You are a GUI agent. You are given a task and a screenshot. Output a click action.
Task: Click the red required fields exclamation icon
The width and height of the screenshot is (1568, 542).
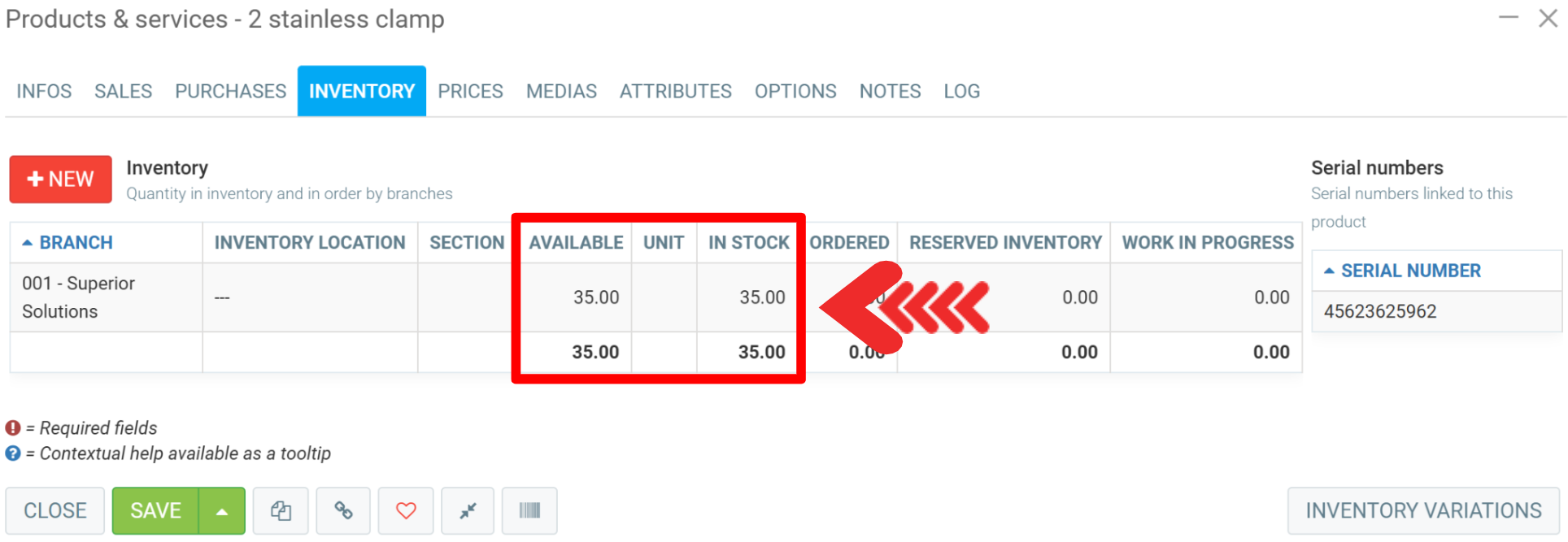pyautogui.click(x=13, y=428)
